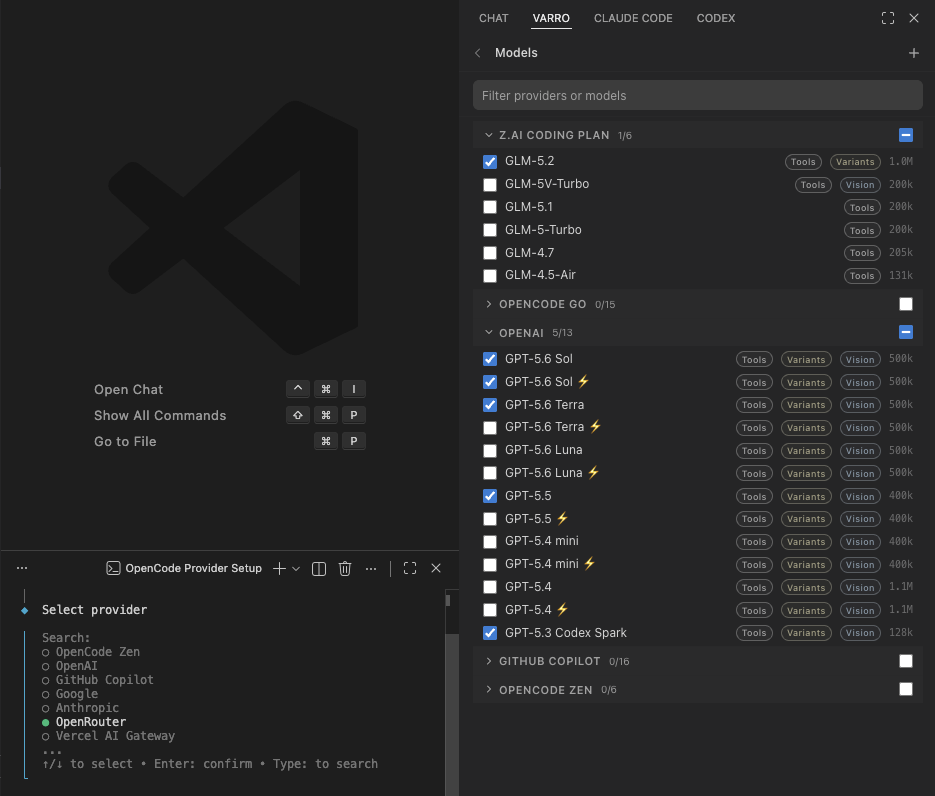
Task: Disable the GPT-5.6 Sol model checkbox
Action: [490, 360]
